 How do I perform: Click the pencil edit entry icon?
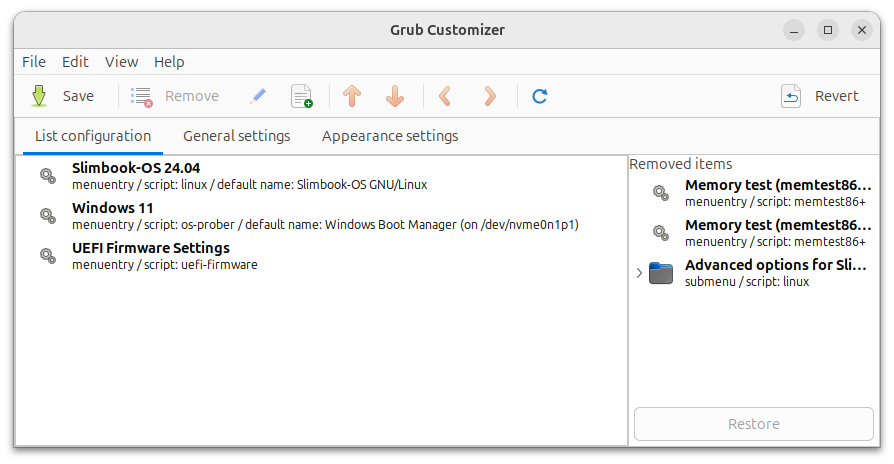(x=258, y=96)
